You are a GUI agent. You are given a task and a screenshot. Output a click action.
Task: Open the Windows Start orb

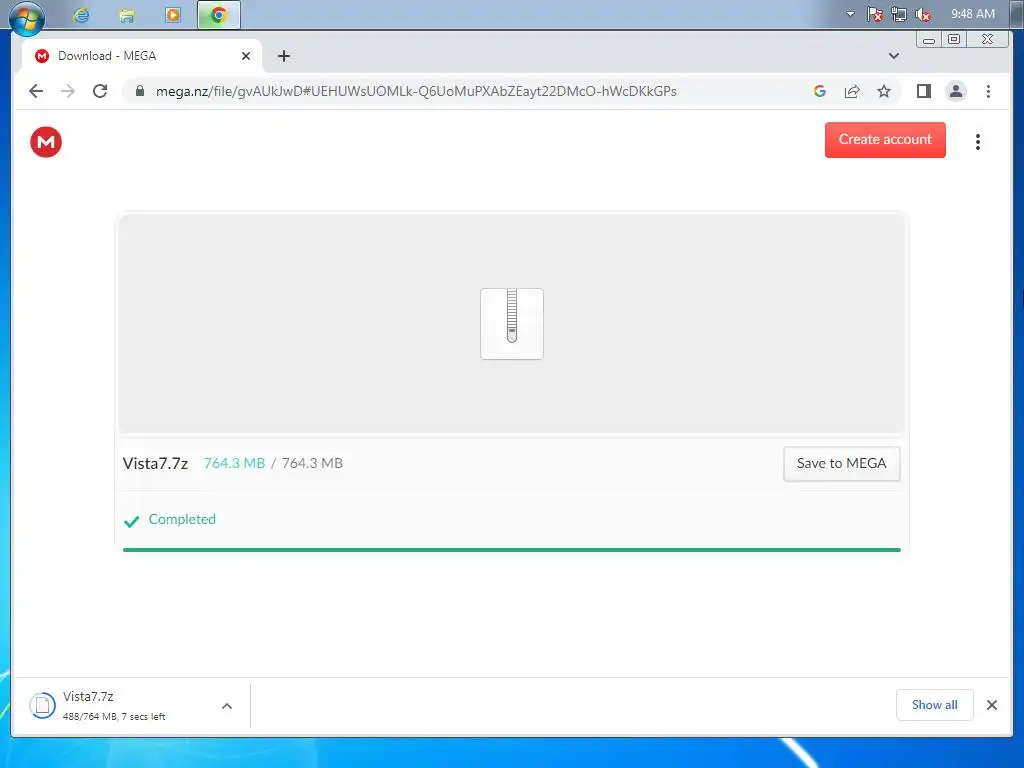(x=27, y=17)
